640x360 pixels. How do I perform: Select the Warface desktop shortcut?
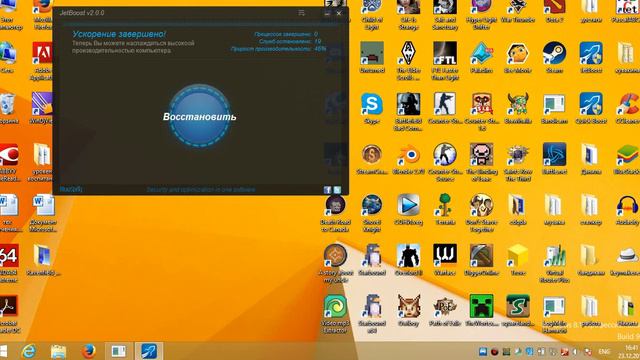[x=445, y=260]
